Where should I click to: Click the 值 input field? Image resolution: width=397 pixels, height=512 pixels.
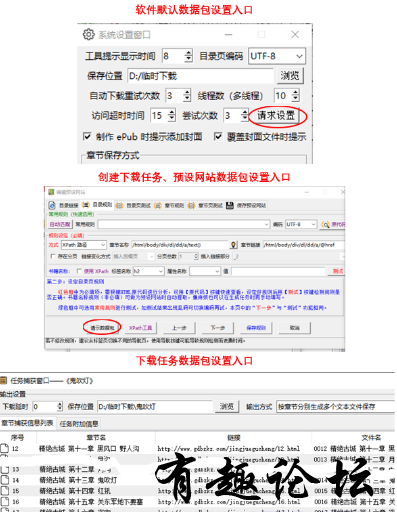click(278, 271)
